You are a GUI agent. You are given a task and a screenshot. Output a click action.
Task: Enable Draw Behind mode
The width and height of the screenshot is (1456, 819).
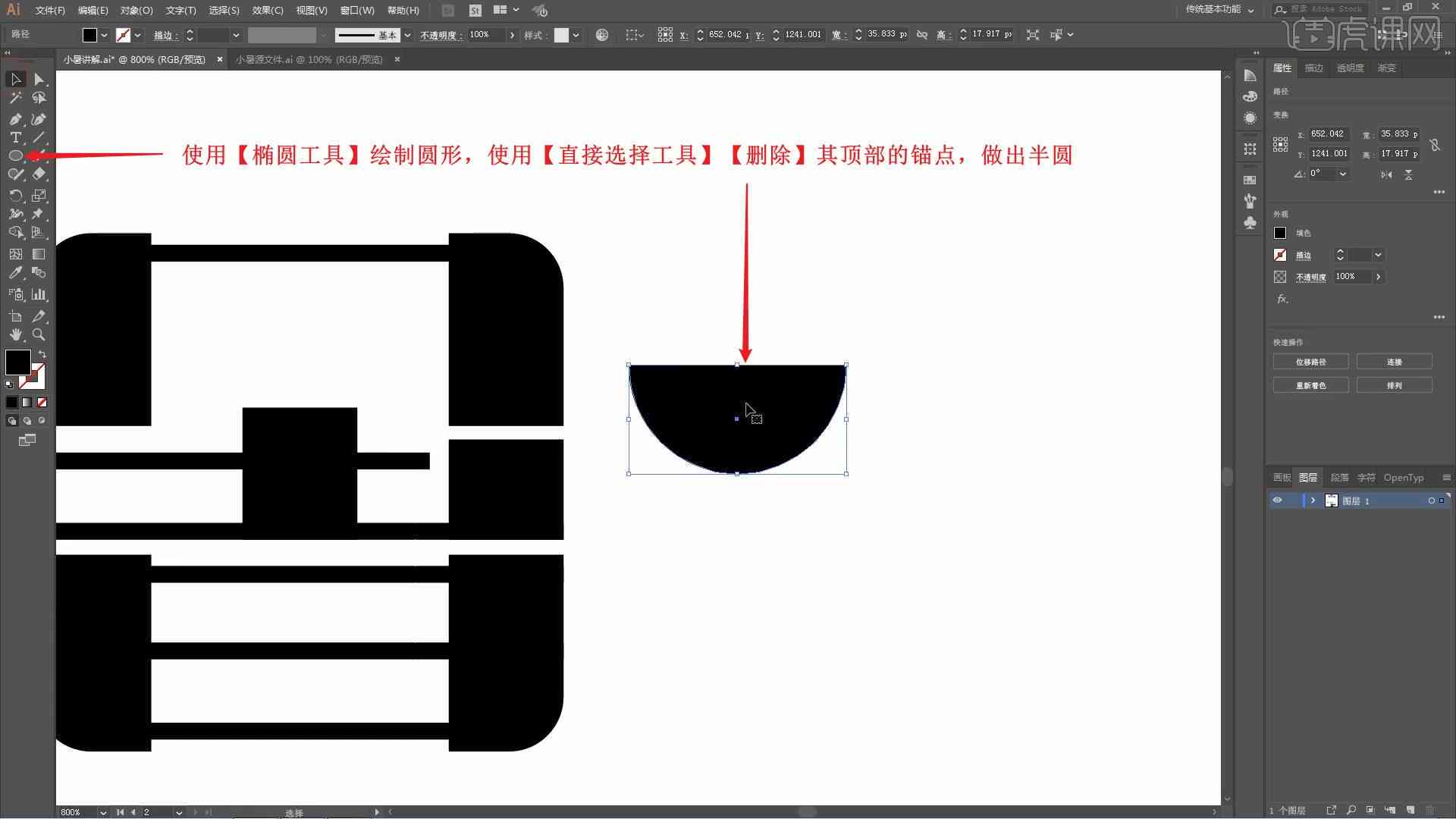27,421
